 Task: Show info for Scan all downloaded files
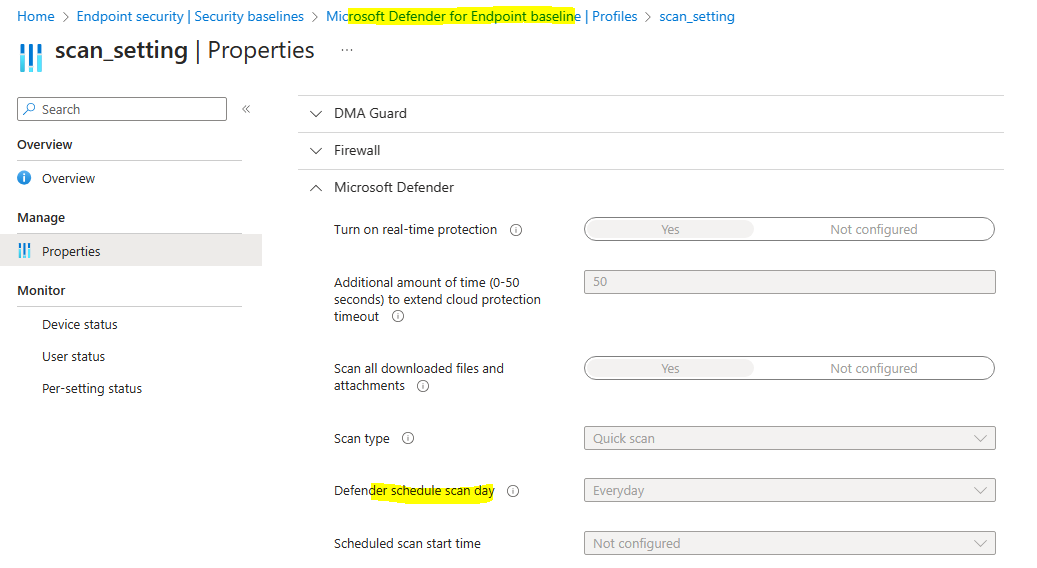423,386
